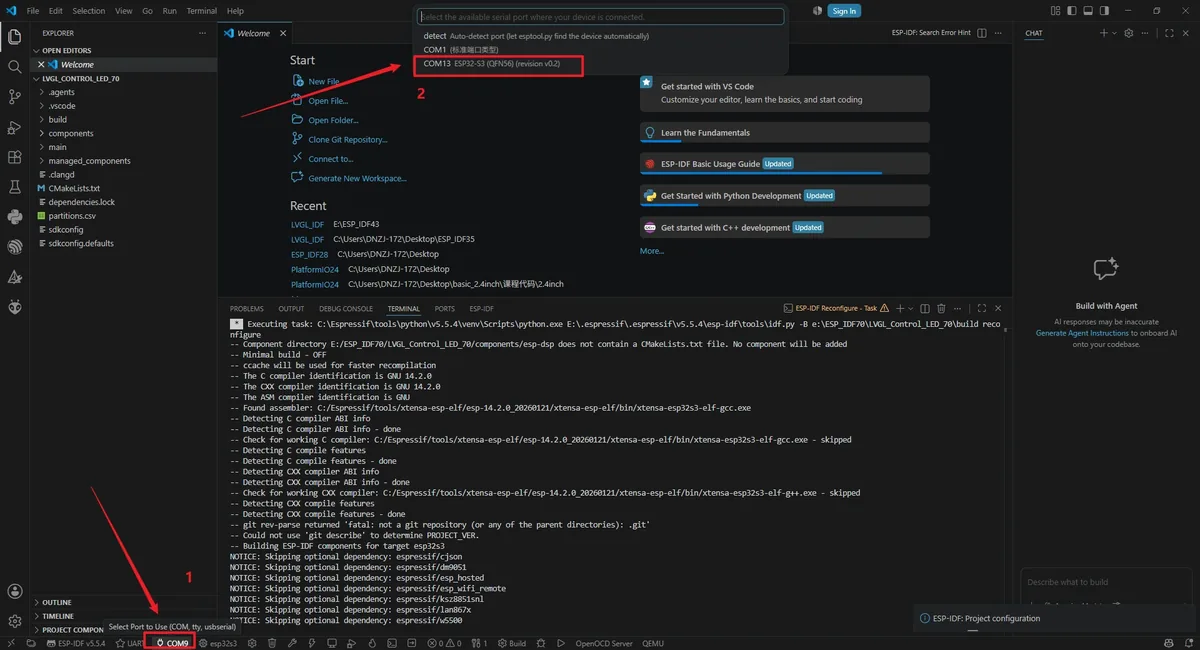
Task: Click the wrench build icon in status bar
Action: pyautogui.click(x=292, y=643)
